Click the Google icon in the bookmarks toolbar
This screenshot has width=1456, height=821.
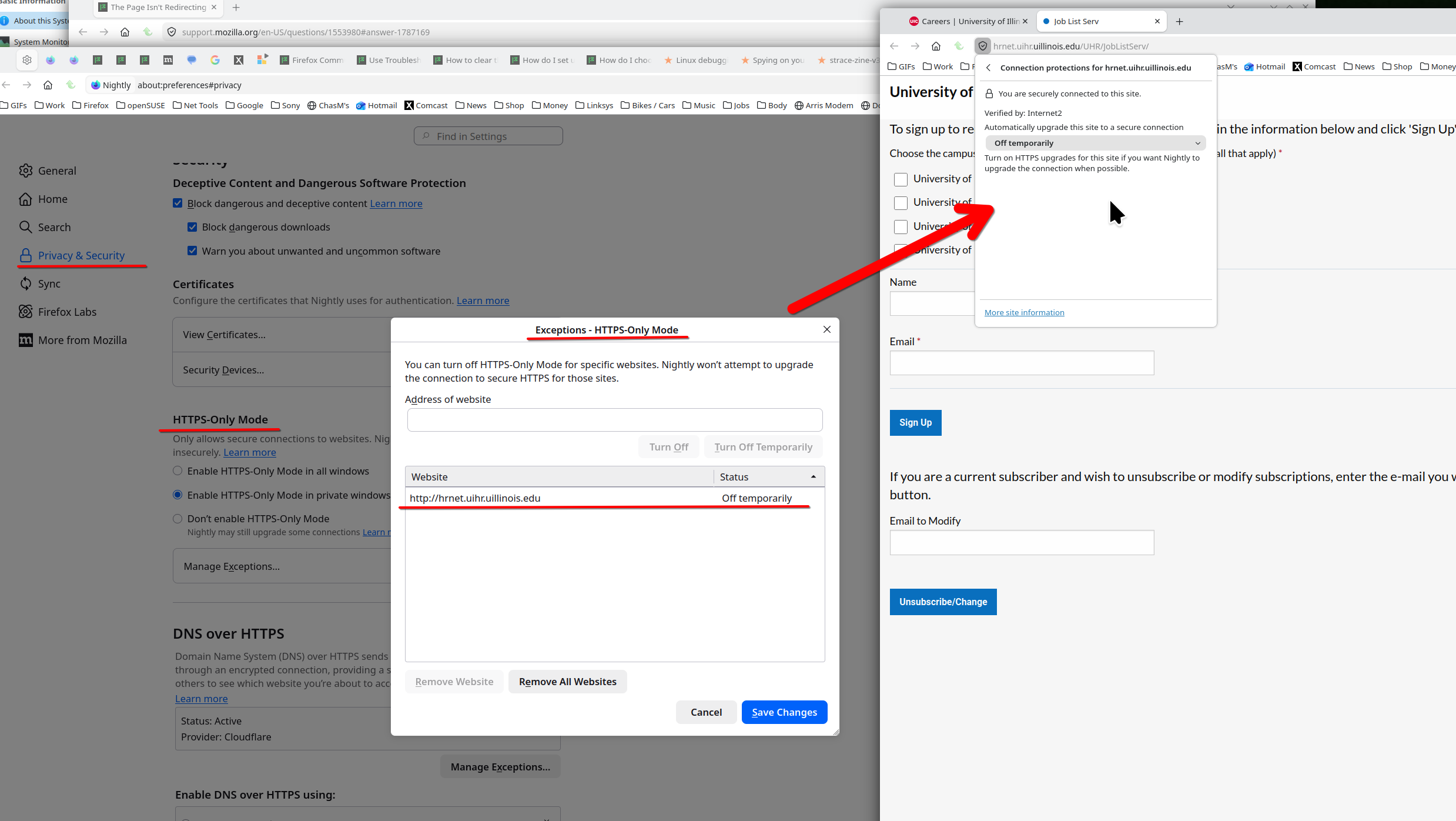[215, 60]
